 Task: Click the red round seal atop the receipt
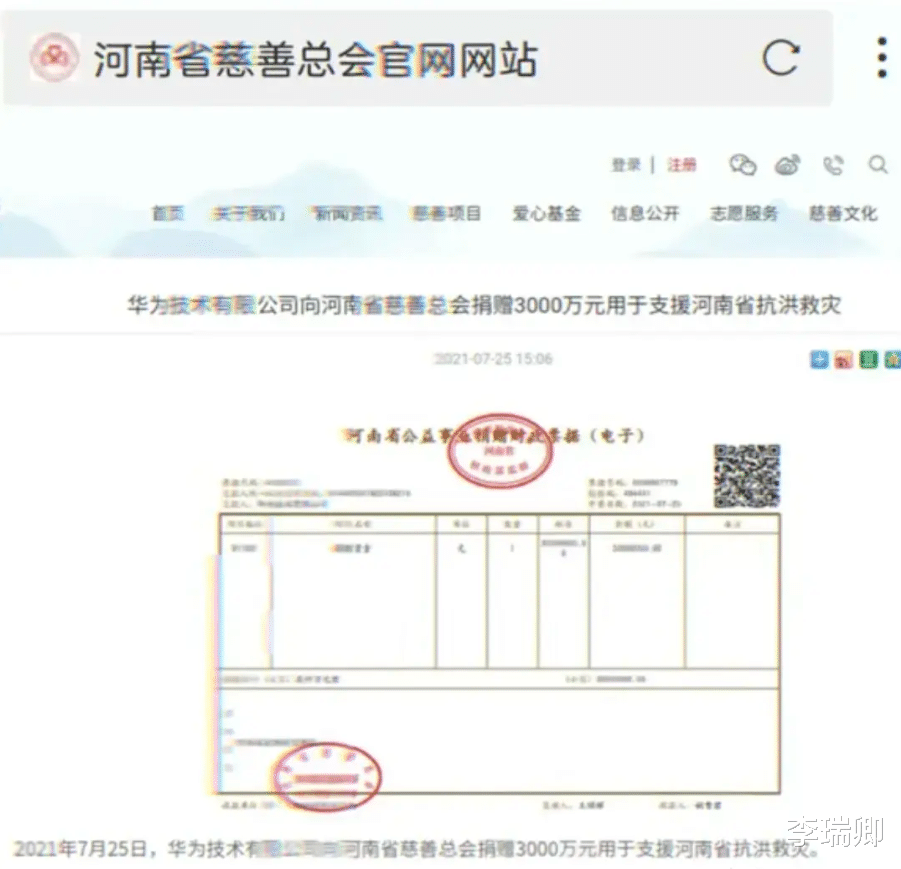pos(499,451)
